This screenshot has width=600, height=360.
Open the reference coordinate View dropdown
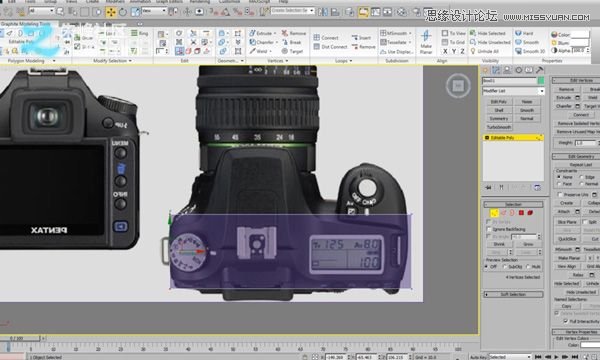154,11
